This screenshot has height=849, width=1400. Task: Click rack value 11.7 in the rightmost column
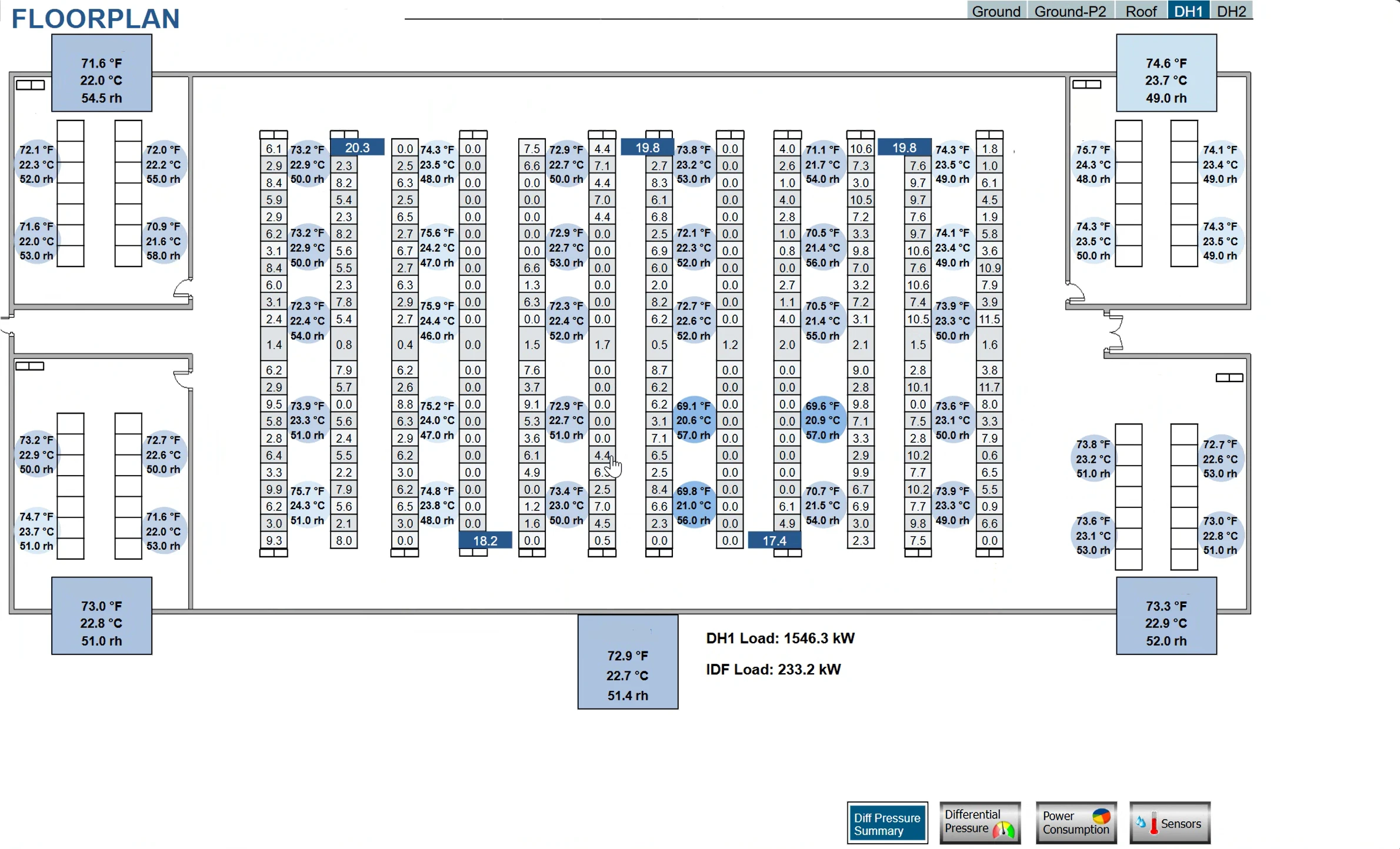pos(989,387)
